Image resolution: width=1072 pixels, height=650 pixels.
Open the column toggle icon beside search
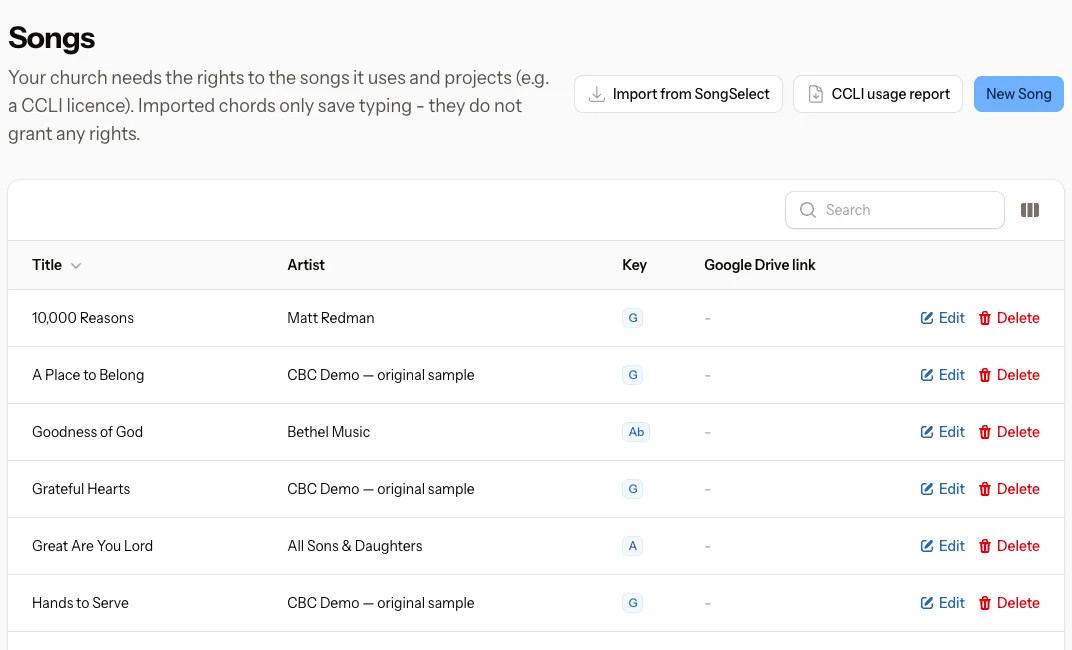click(x=1030, y=210)
